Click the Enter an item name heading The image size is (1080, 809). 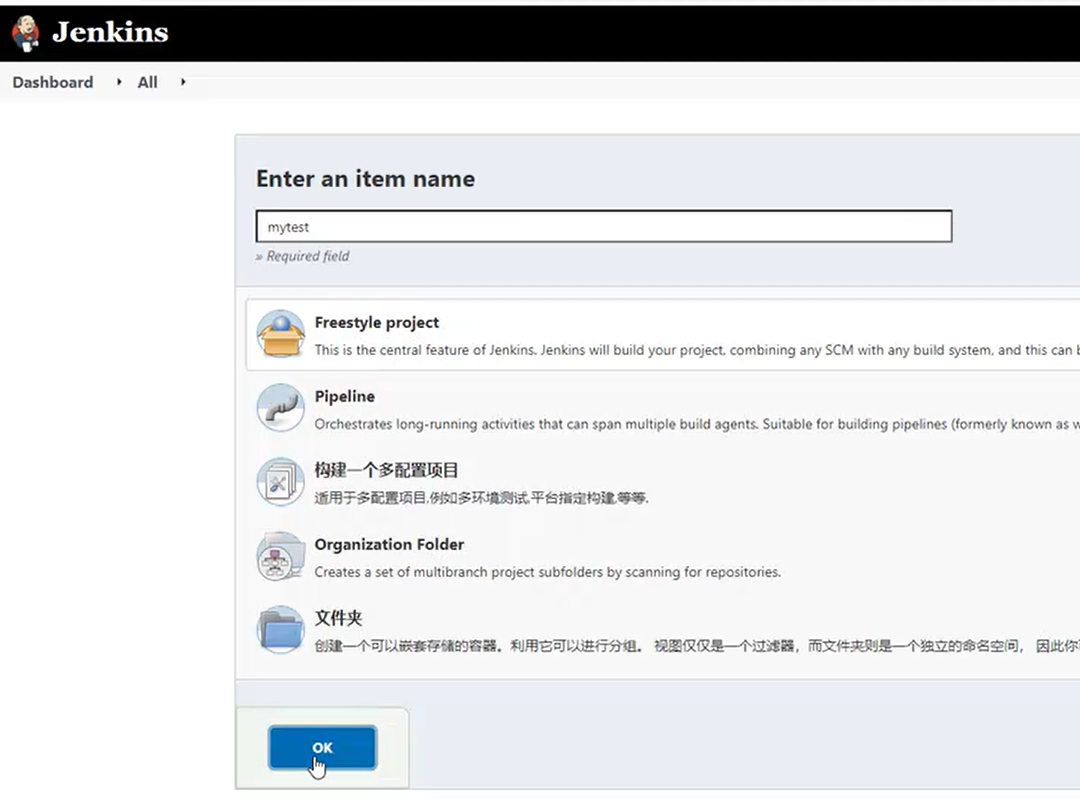click(366, 179)
